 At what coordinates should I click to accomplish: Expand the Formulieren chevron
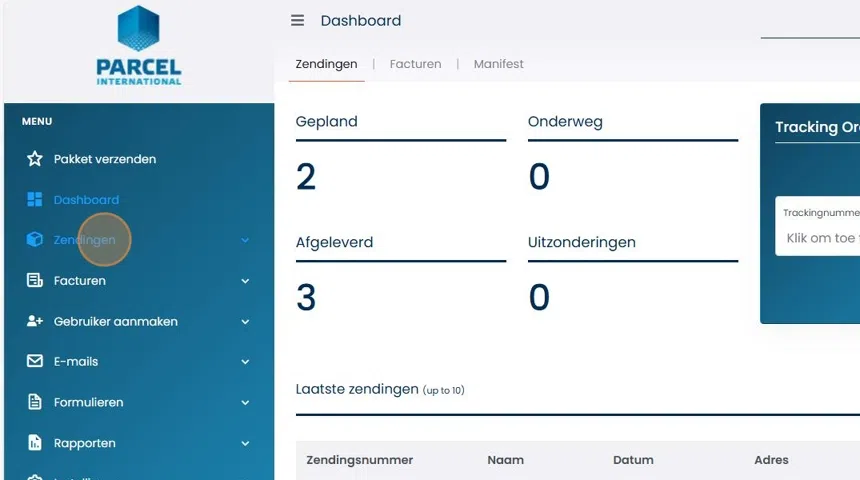pyautogui.click(x=245, y=403)
